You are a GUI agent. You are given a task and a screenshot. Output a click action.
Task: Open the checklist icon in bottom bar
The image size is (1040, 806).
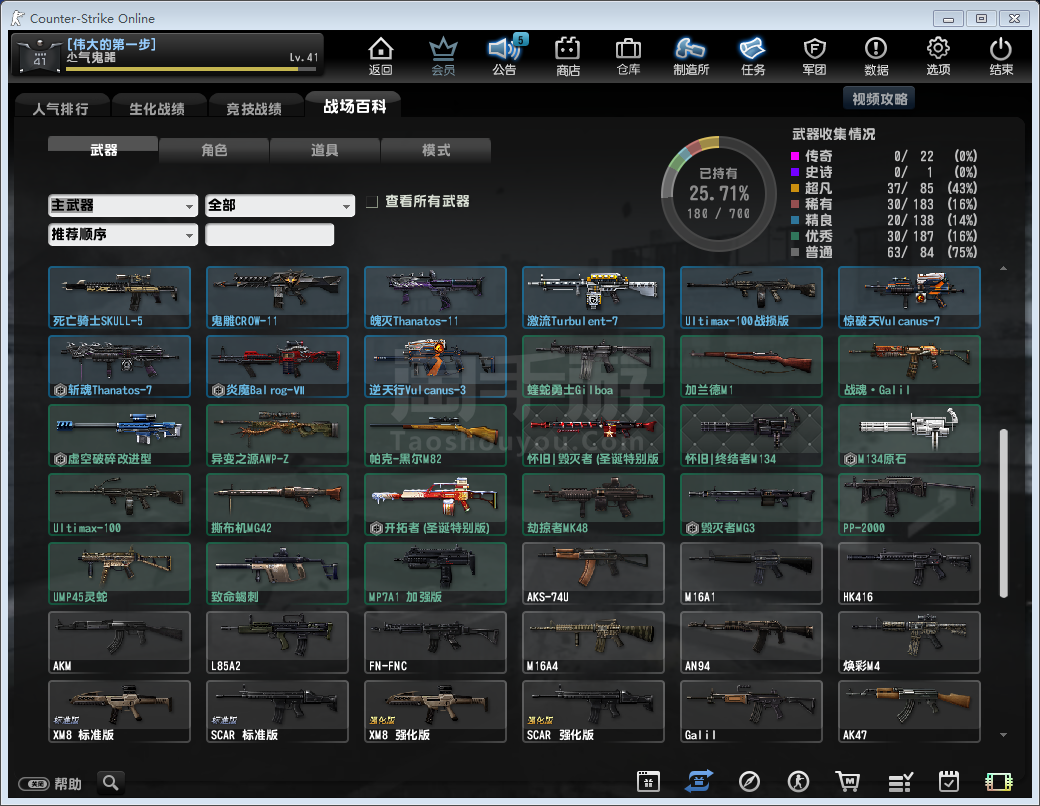pyautogui.click(x=901, y=782)
